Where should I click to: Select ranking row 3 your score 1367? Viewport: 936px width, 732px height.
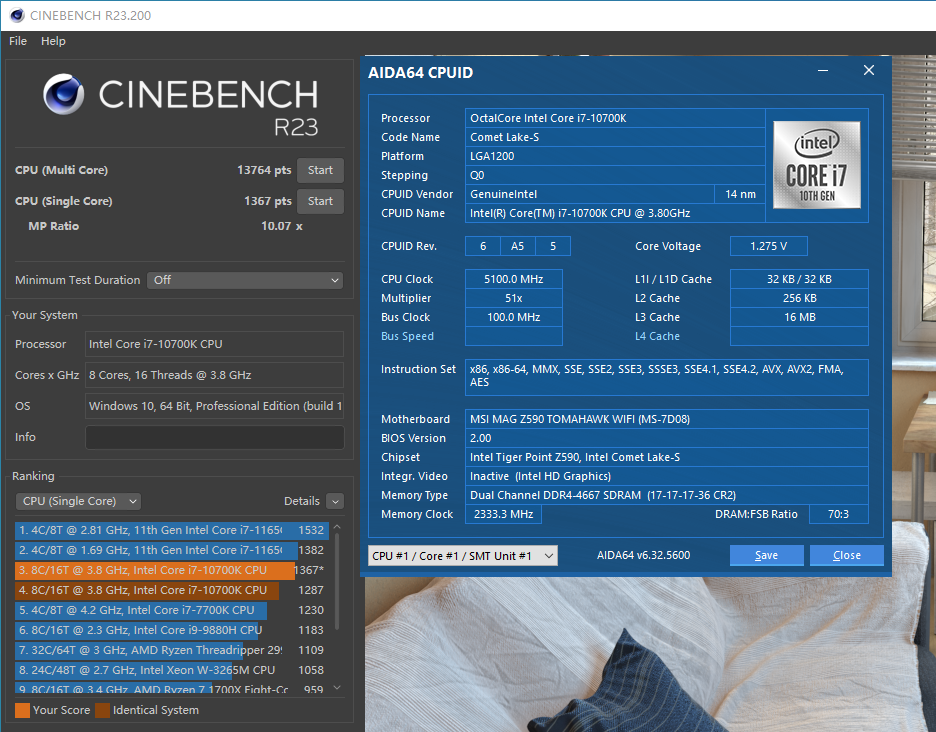(x=171, y=570)
